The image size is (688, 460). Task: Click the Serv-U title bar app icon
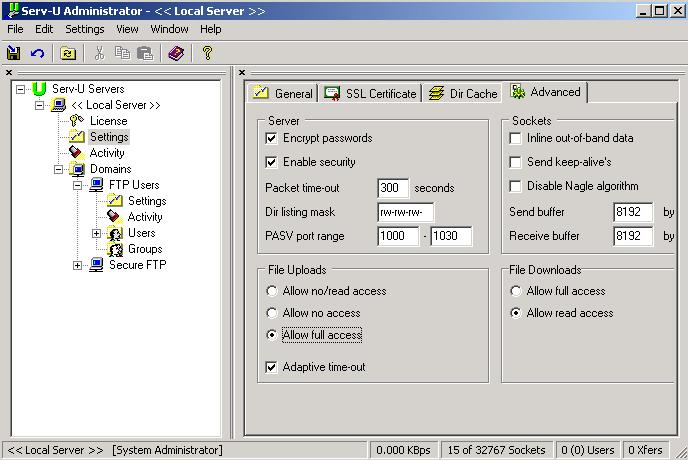click(x=13, y=10)
